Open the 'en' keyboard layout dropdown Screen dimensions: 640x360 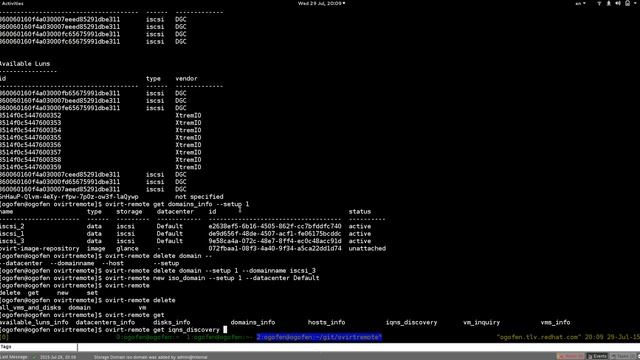[580, 3]
